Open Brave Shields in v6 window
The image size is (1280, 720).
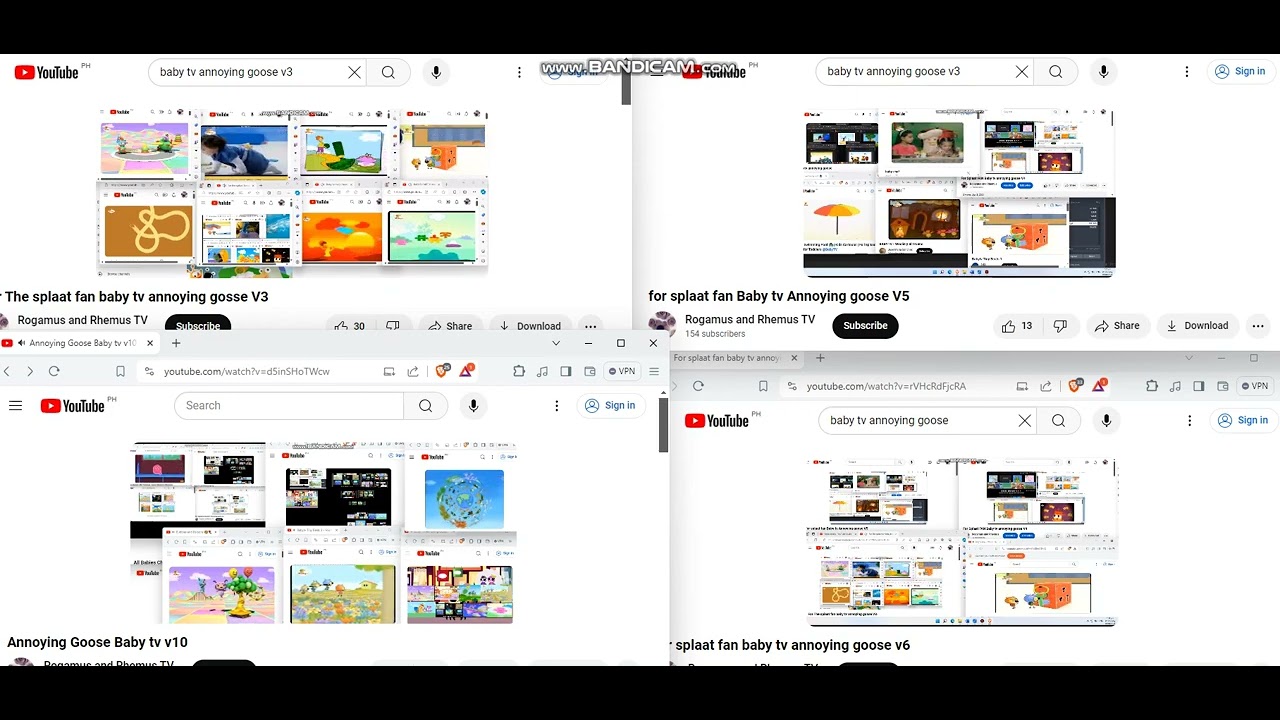1075,386
